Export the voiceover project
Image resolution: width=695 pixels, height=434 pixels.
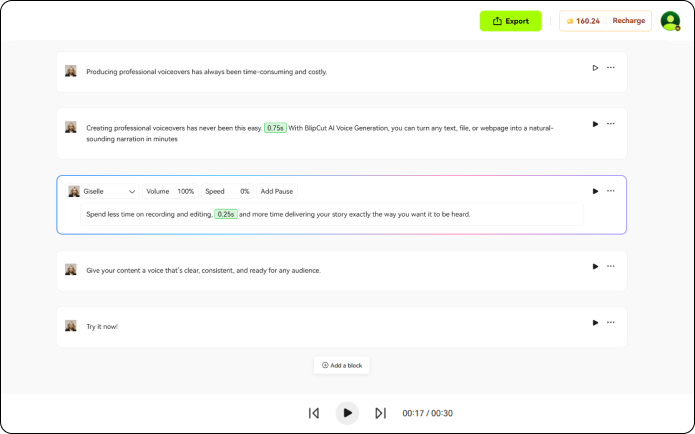(510, 21)
